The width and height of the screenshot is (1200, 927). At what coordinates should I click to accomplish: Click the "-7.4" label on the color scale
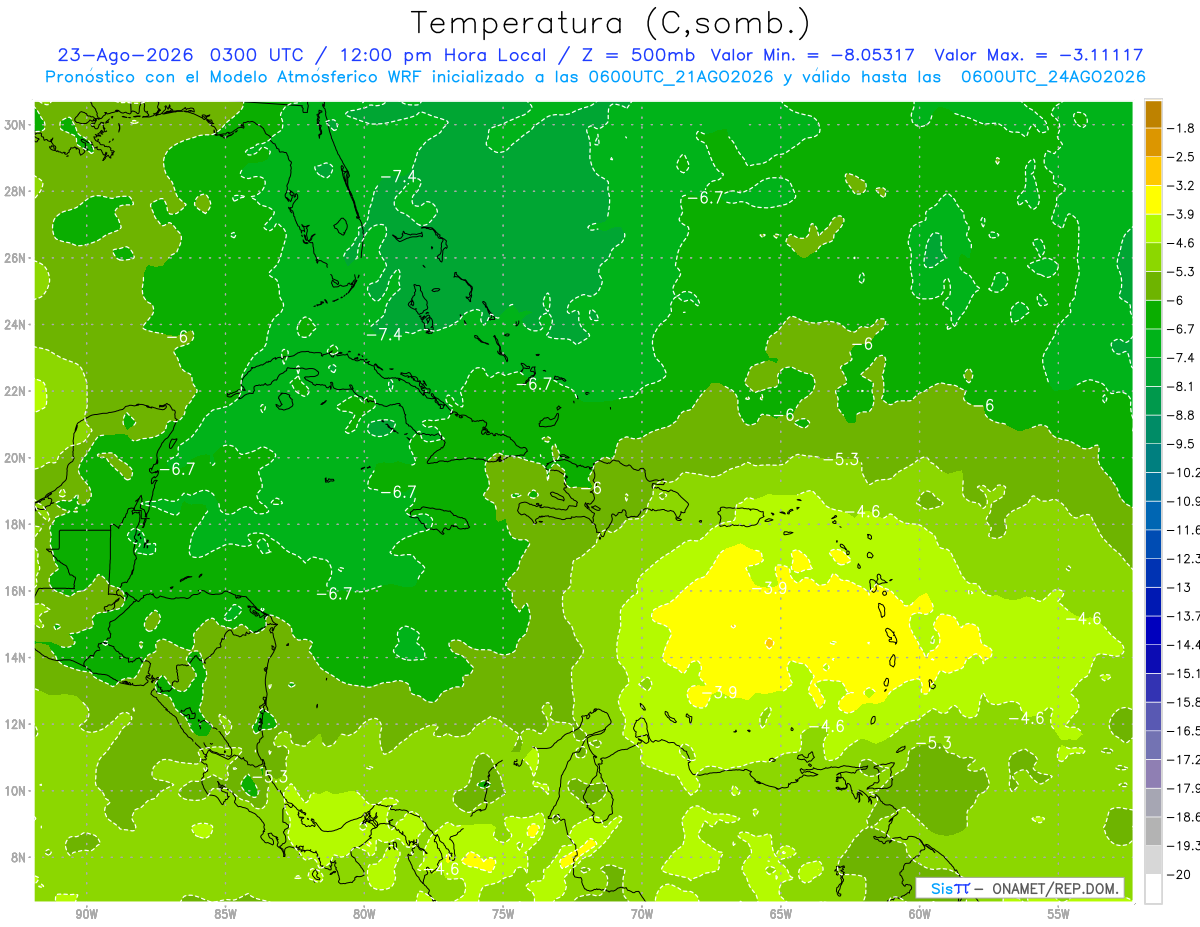coord(1181,358)
